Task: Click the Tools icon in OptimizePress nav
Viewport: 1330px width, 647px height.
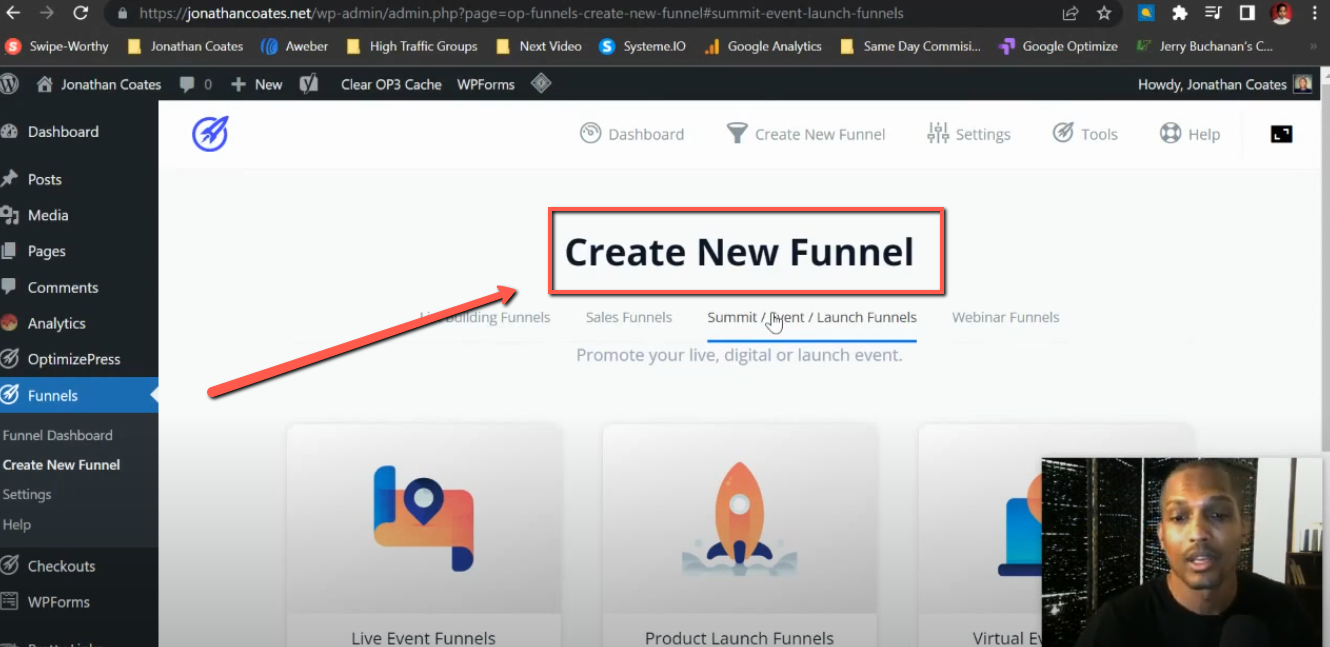Action: tap(1062, 132)
